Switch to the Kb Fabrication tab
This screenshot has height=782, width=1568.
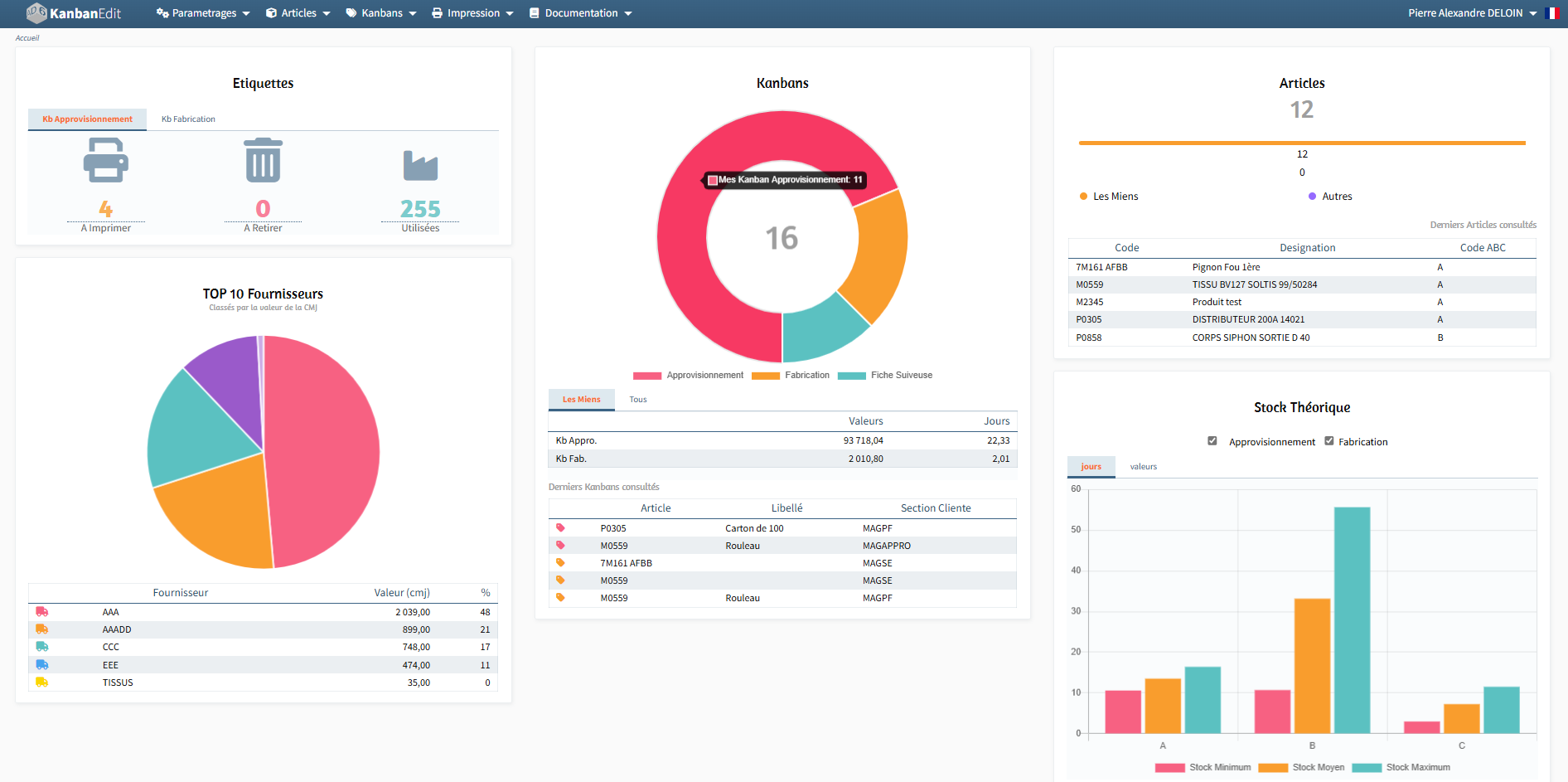click(188, 119)
